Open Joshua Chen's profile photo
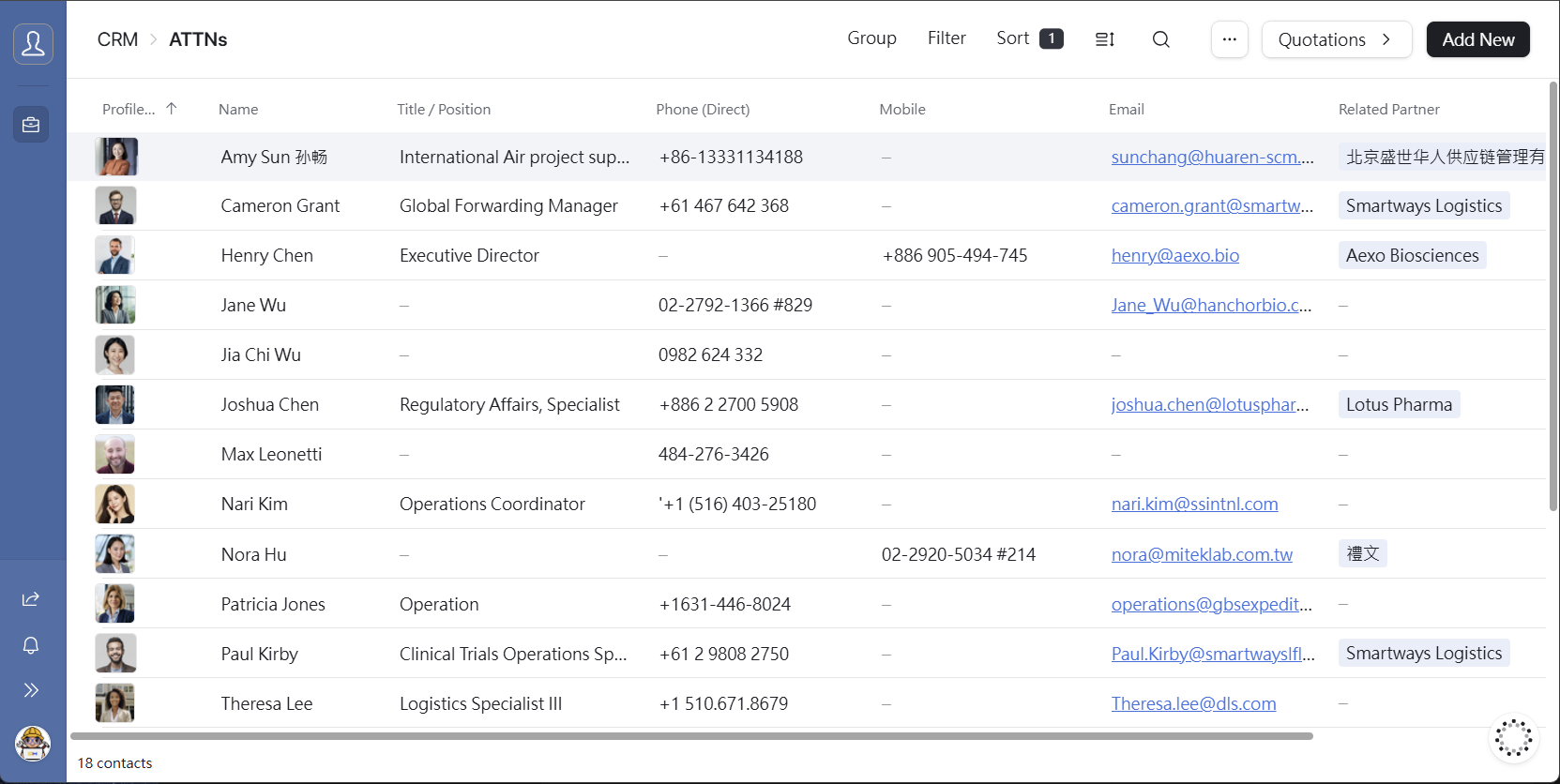 tap(115, 404)
